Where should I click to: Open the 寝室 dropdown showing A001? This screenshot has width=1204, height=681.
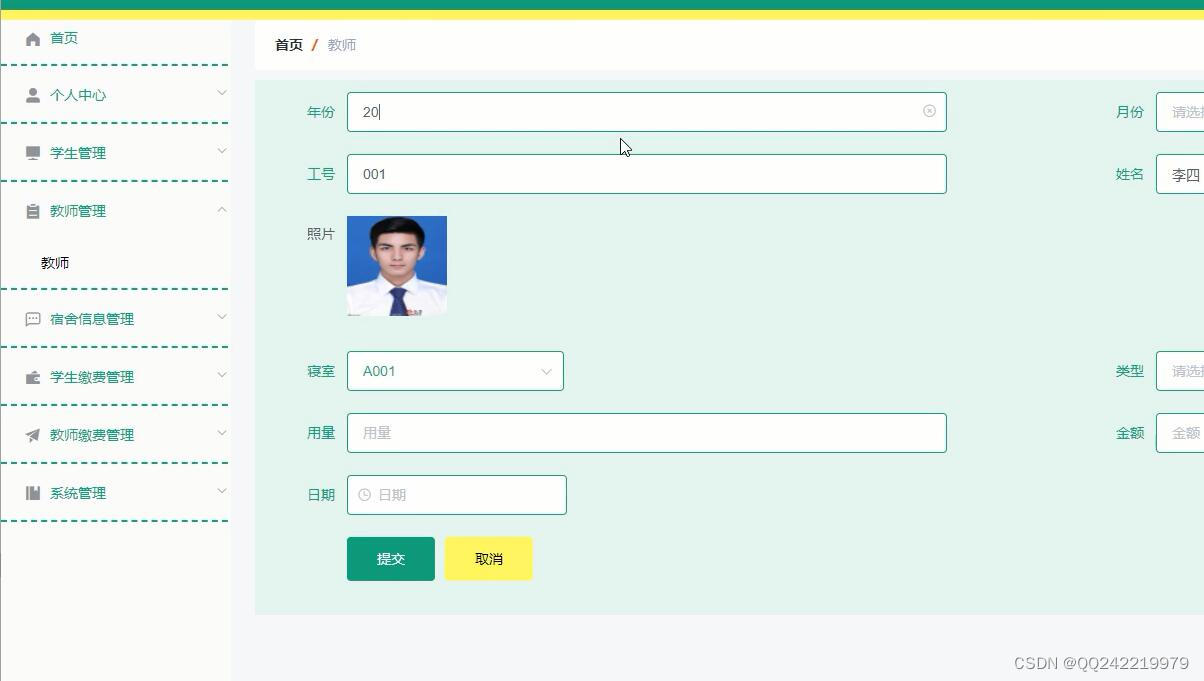click(546, 371)
